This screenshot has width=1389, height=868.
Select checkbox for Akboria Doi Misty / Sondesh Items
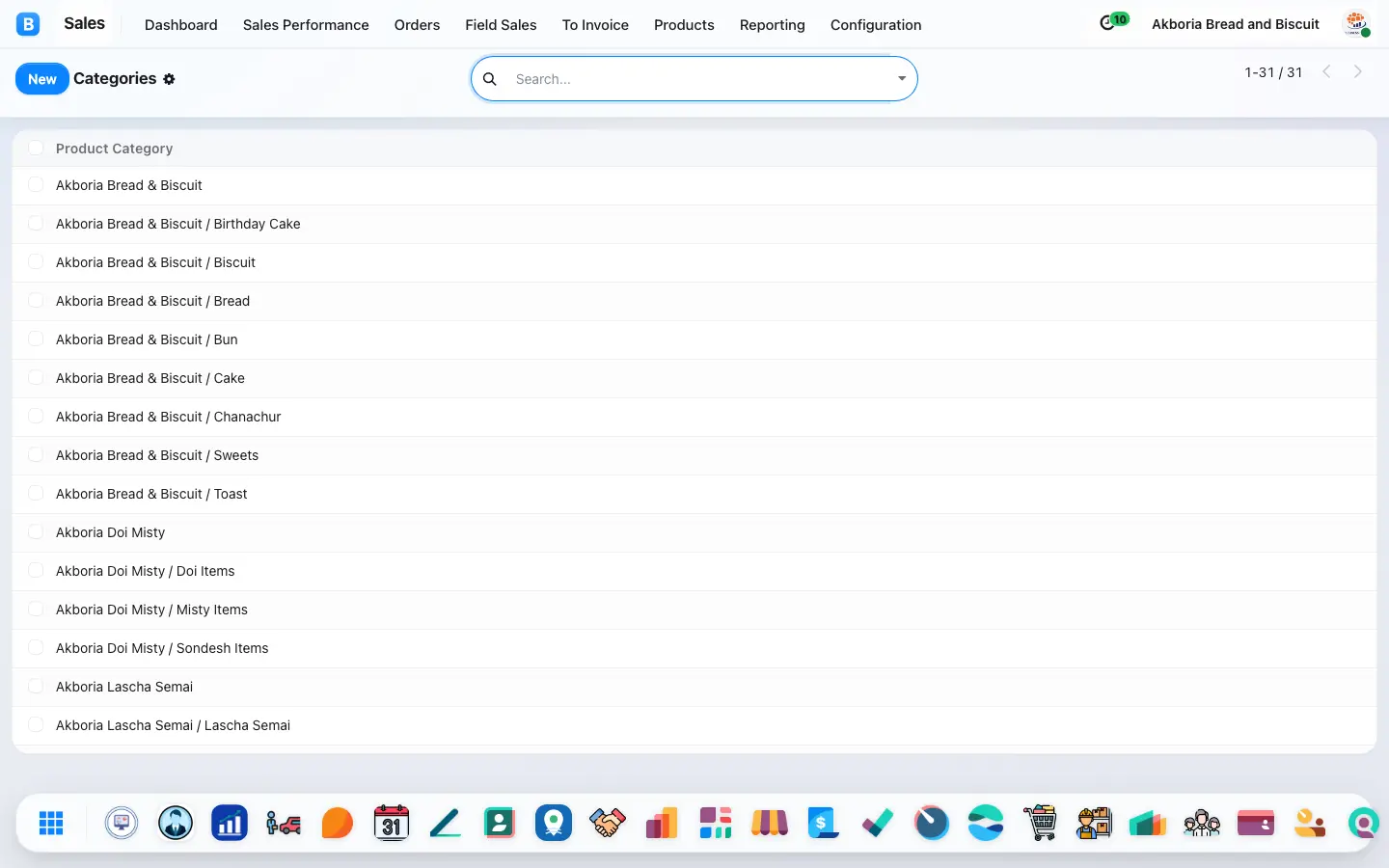pos(36,647)
